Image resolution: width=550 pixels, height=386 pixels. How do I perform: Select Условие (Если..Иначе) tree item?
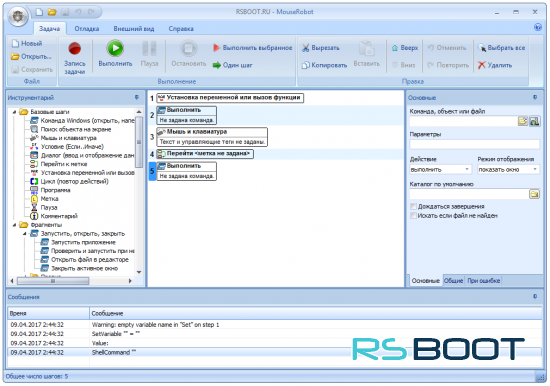coord(67,147)
